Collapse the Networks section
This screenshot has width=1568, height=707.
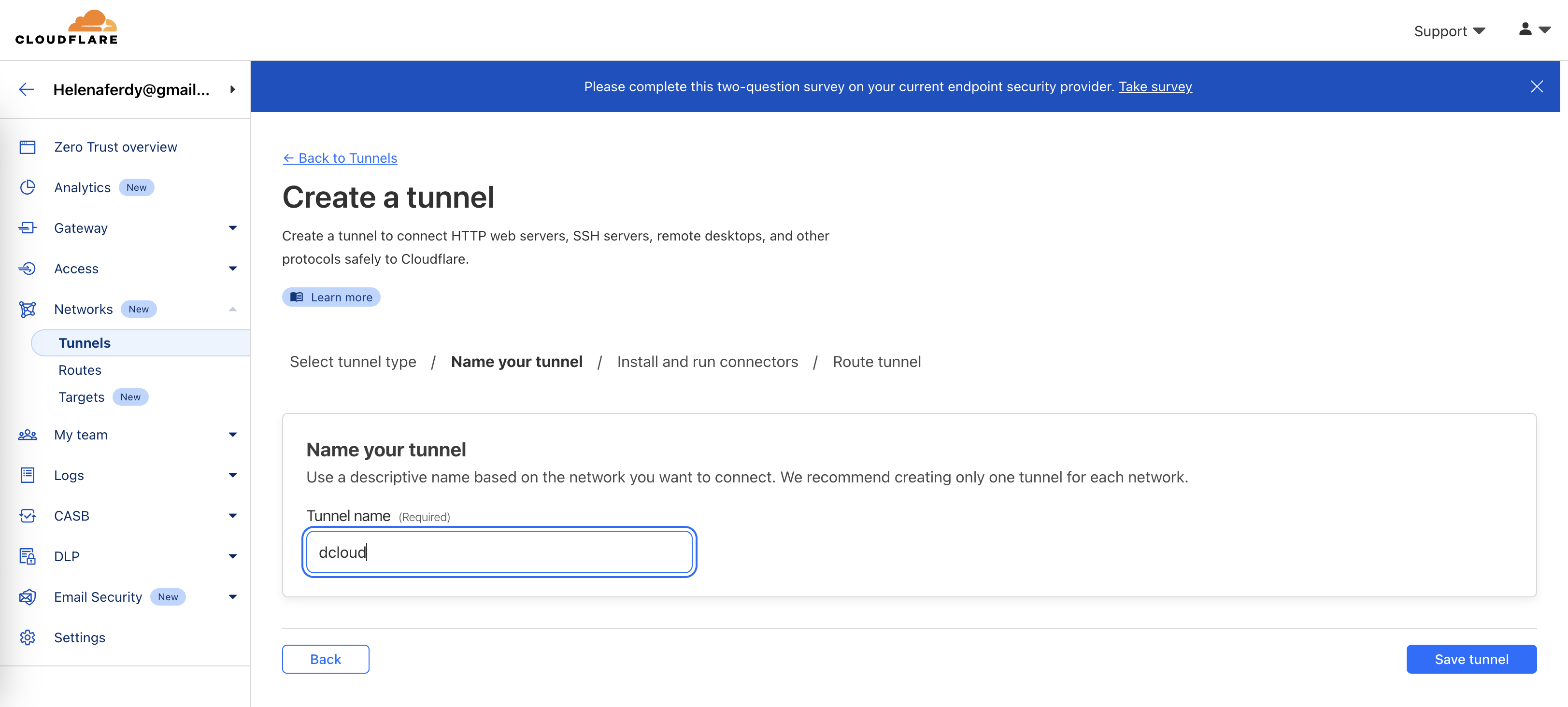(232, 309)
